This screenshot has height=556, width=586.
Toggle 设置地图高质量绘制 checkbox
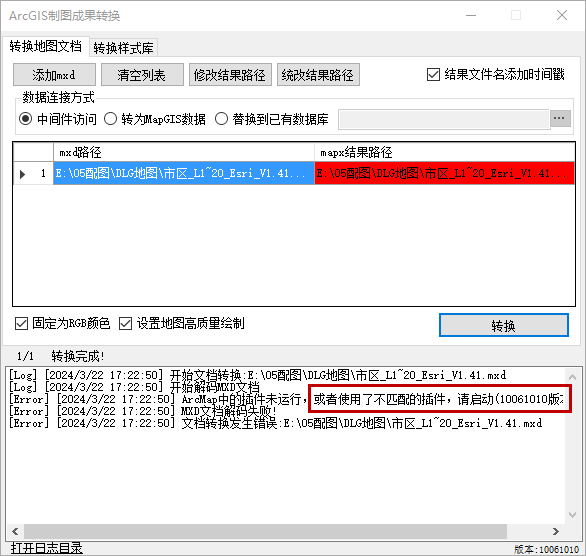[125, 324]
